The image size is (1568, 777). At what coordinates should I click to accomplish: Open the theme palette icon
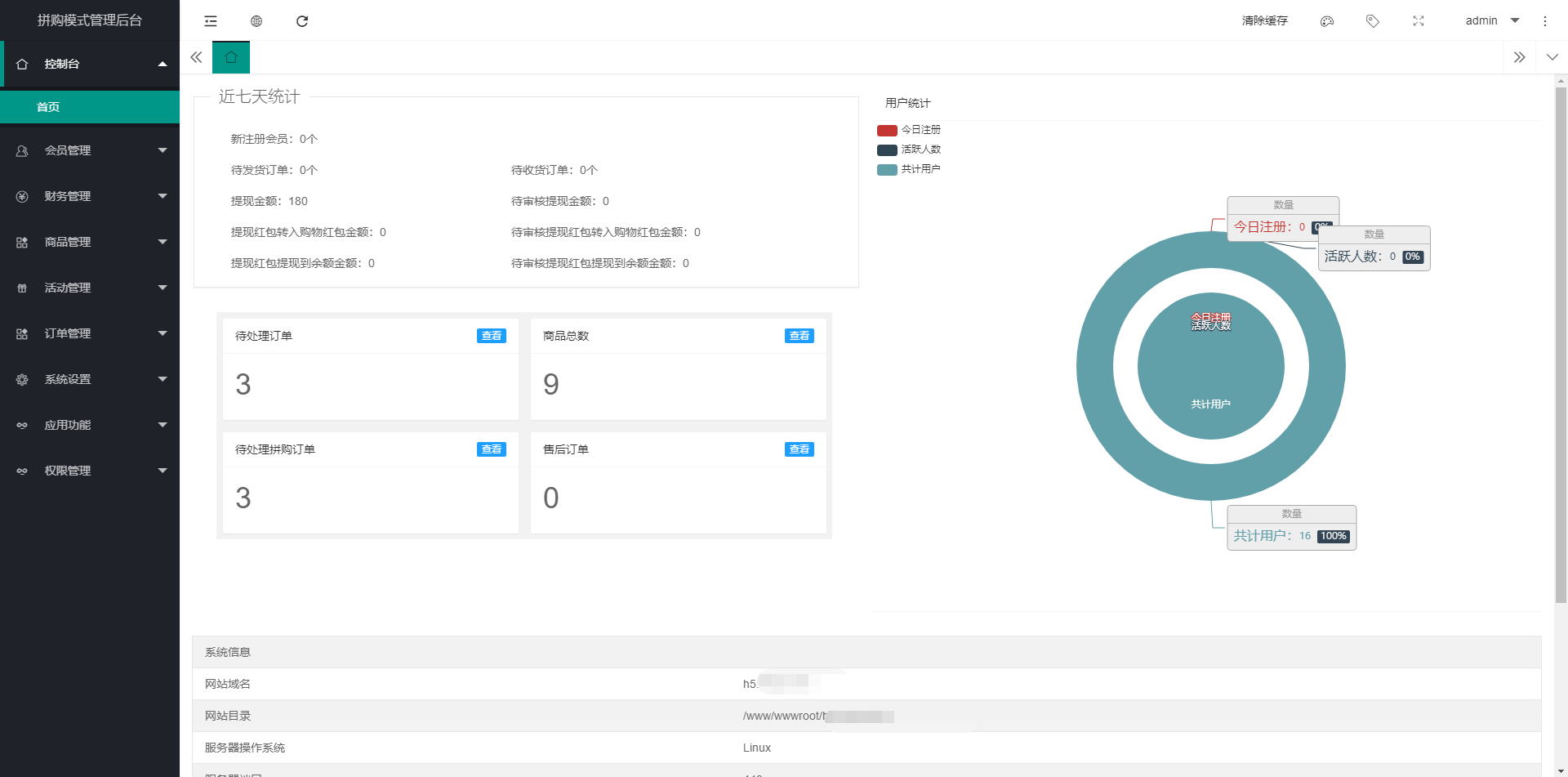click(1327, 21)
